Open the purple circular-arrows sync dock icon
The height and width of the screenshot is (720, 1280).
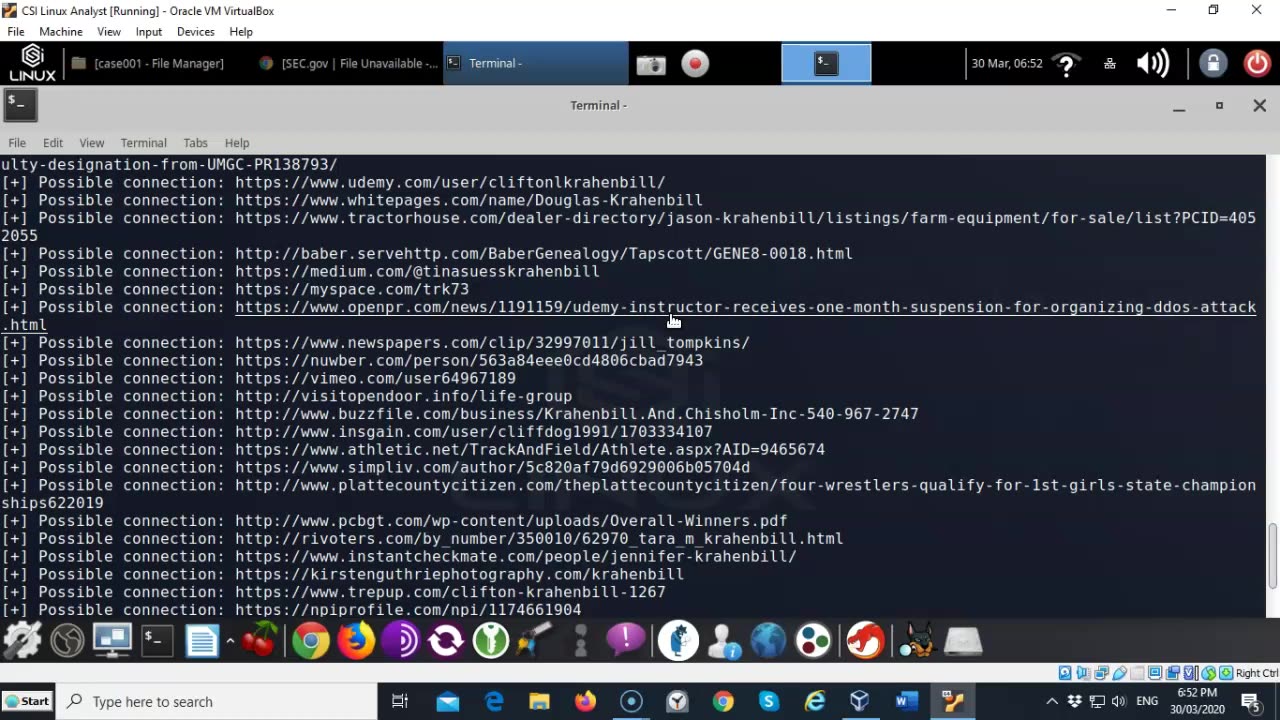tap(446, 640)
